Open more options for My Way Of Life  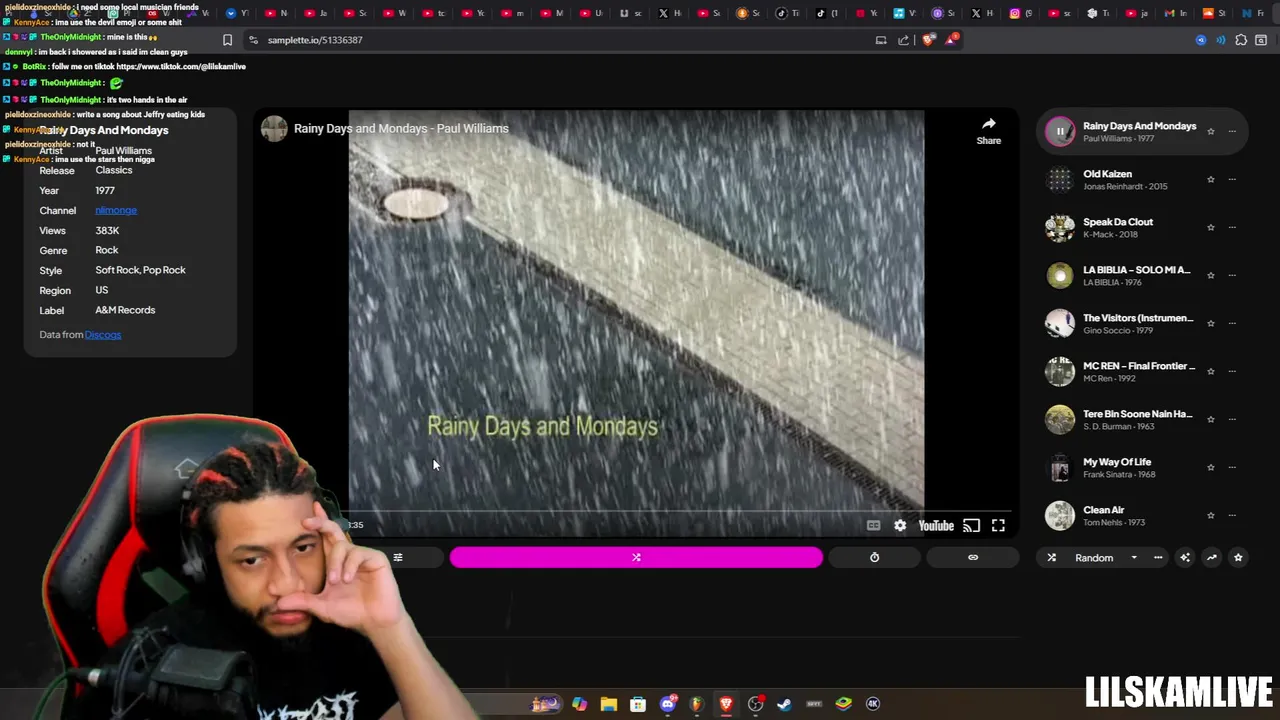point(1232,467)
